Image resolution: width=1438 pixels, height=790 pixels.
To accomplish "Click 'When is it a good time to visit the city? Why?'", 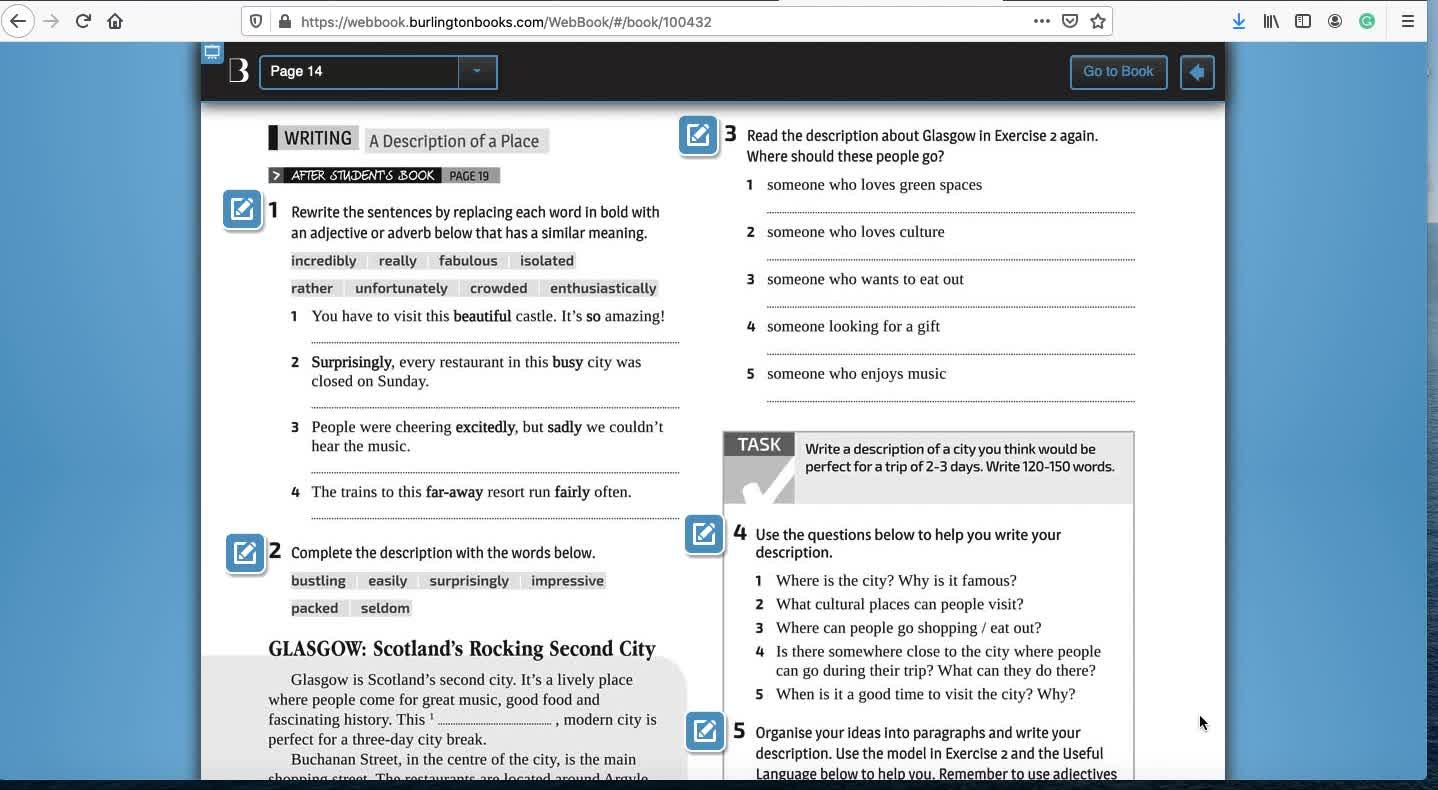I will click(x=926, y=694).
